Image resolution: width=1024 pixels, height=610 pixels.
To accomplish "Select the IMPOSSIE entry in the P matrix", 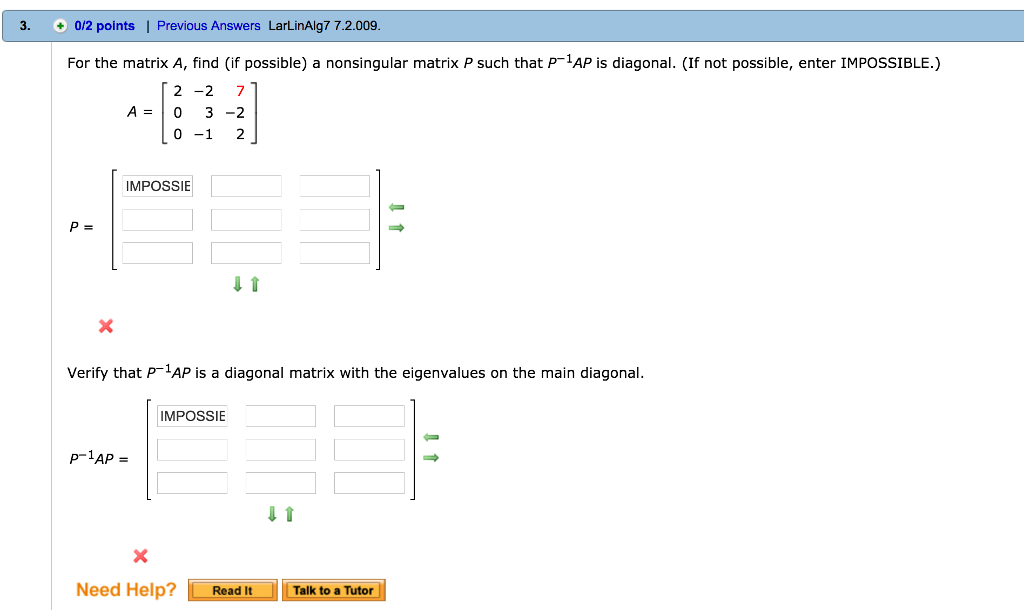I will click(x=157, y=185).
